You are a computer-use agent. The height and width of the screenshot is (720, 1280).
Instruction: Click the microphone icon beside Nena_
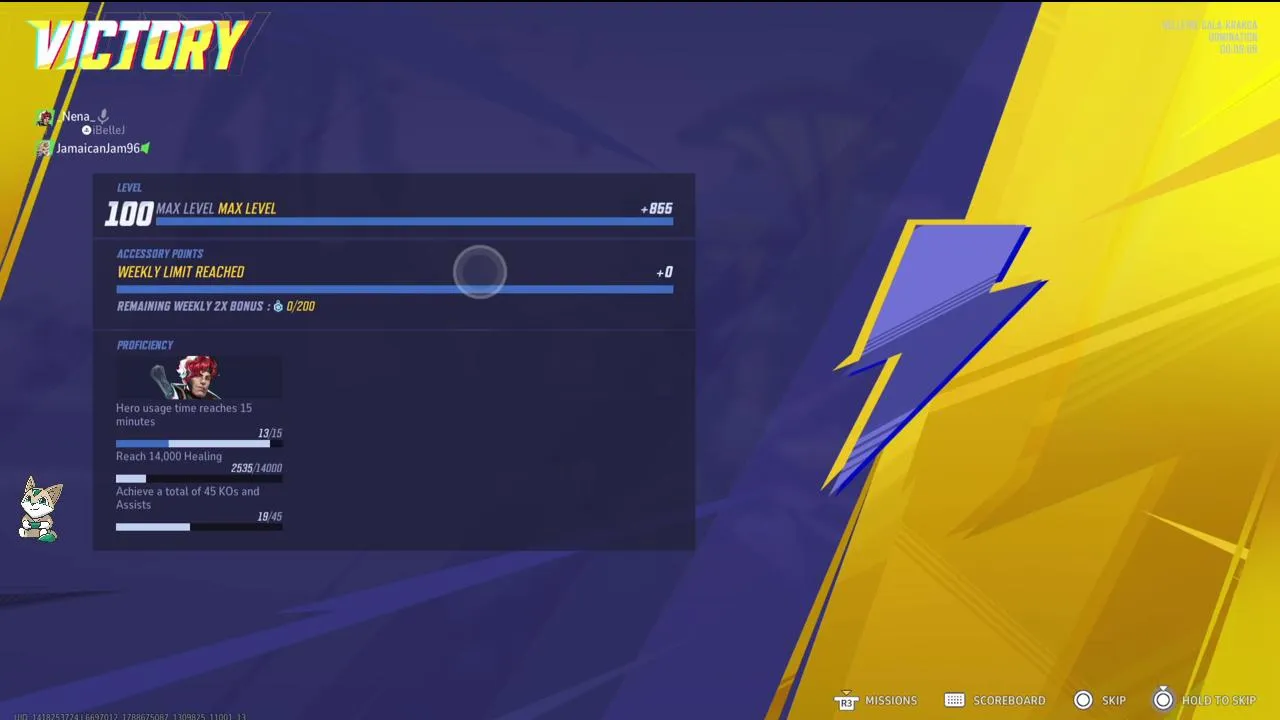click(103, 117)
